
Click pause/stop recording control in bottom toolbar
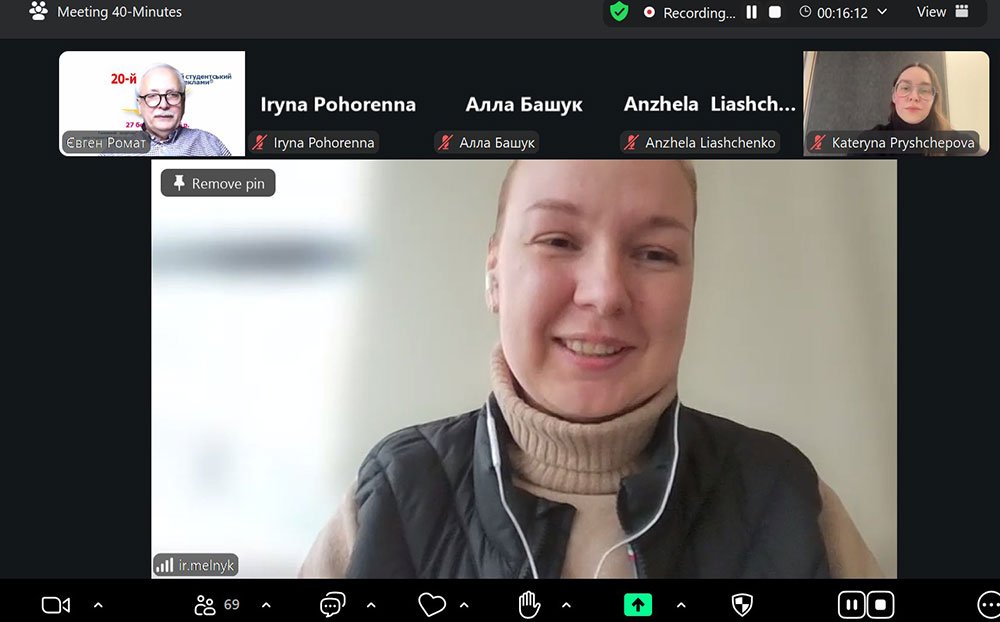pos(865,605)
